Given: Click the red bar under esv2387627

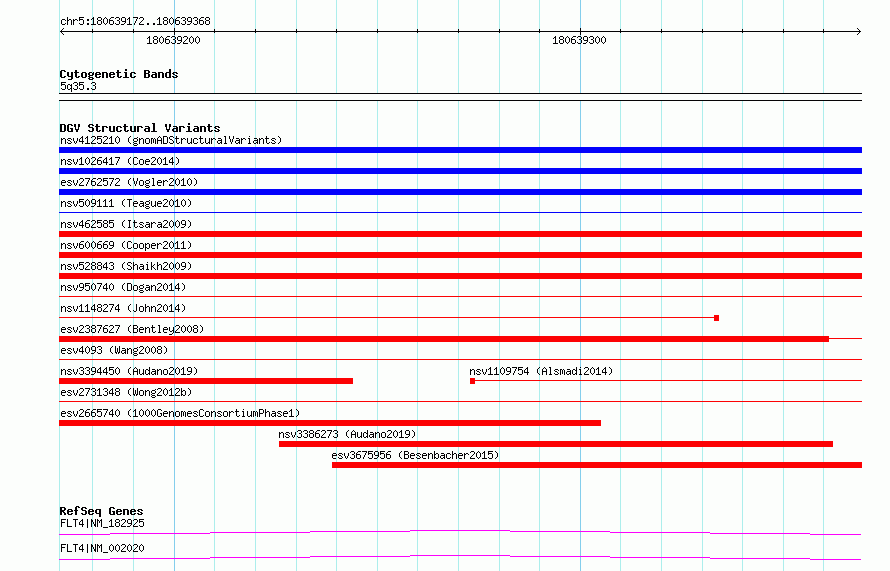Looking at the screenshot, I should point(444,339).
